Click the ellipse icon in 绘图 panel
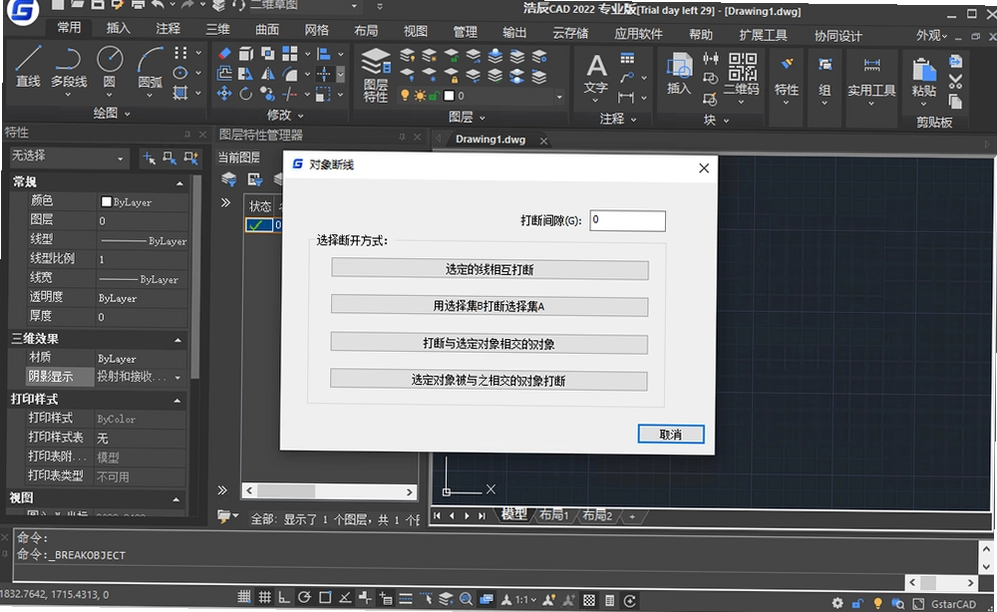997x612 pixels. pyautogui.click(x=181, y=73)
